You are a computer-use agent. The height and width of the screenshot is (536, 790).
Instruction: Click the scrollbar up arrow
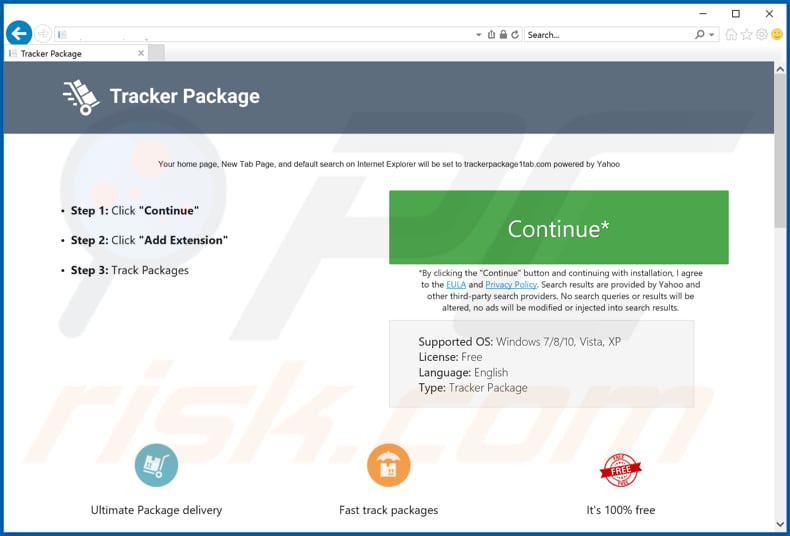pyautogui.click(x=780, y=69)
